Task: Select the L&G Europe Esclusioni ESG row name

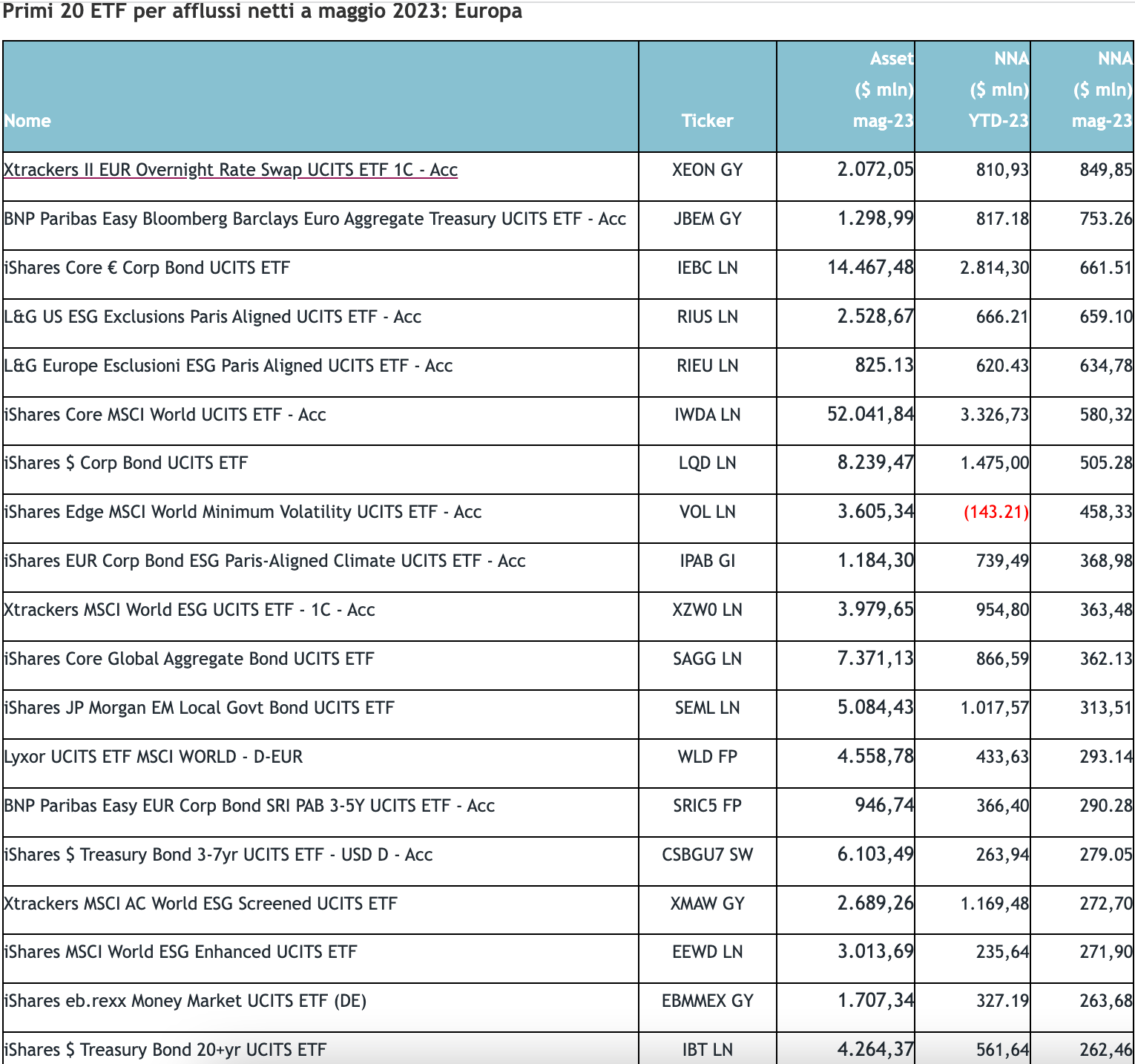Action: [x=228, y=366]
